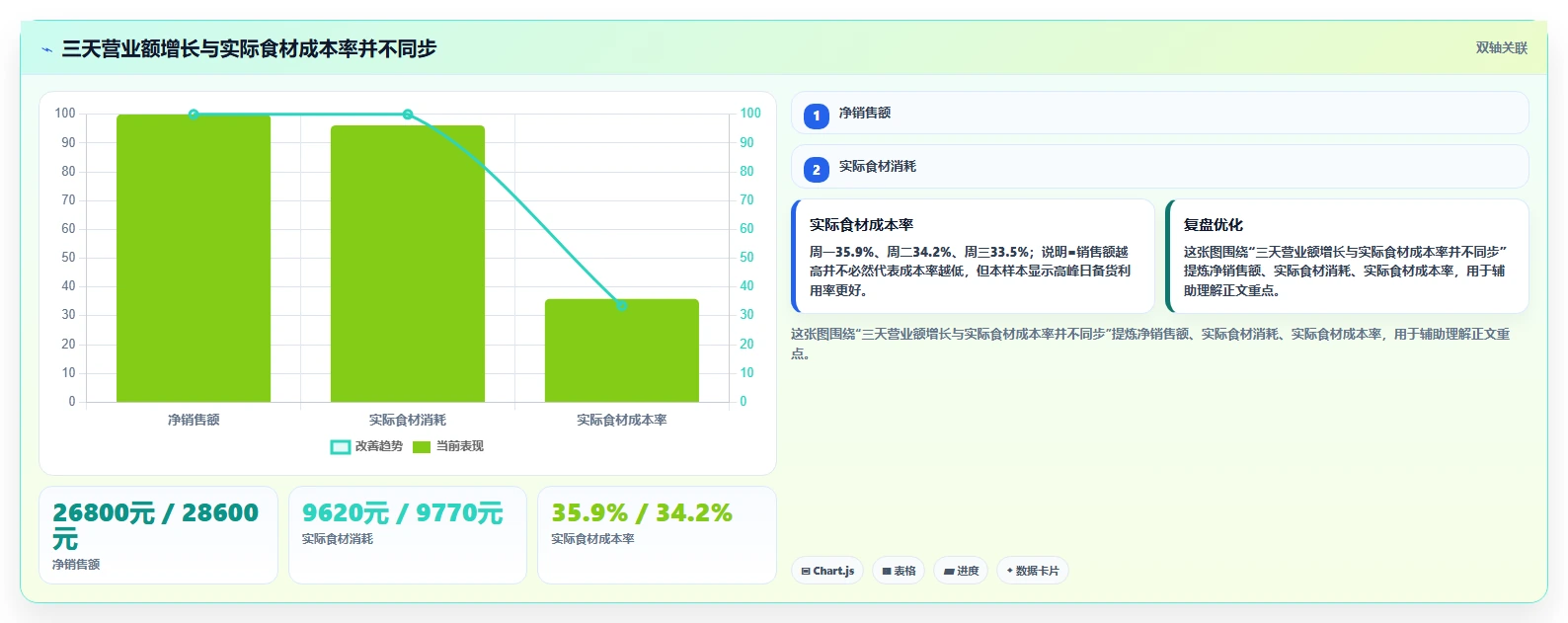Click the number 2 badge next to 实际食材消耗
This screenshot has height=623, width=1568.
817,170
